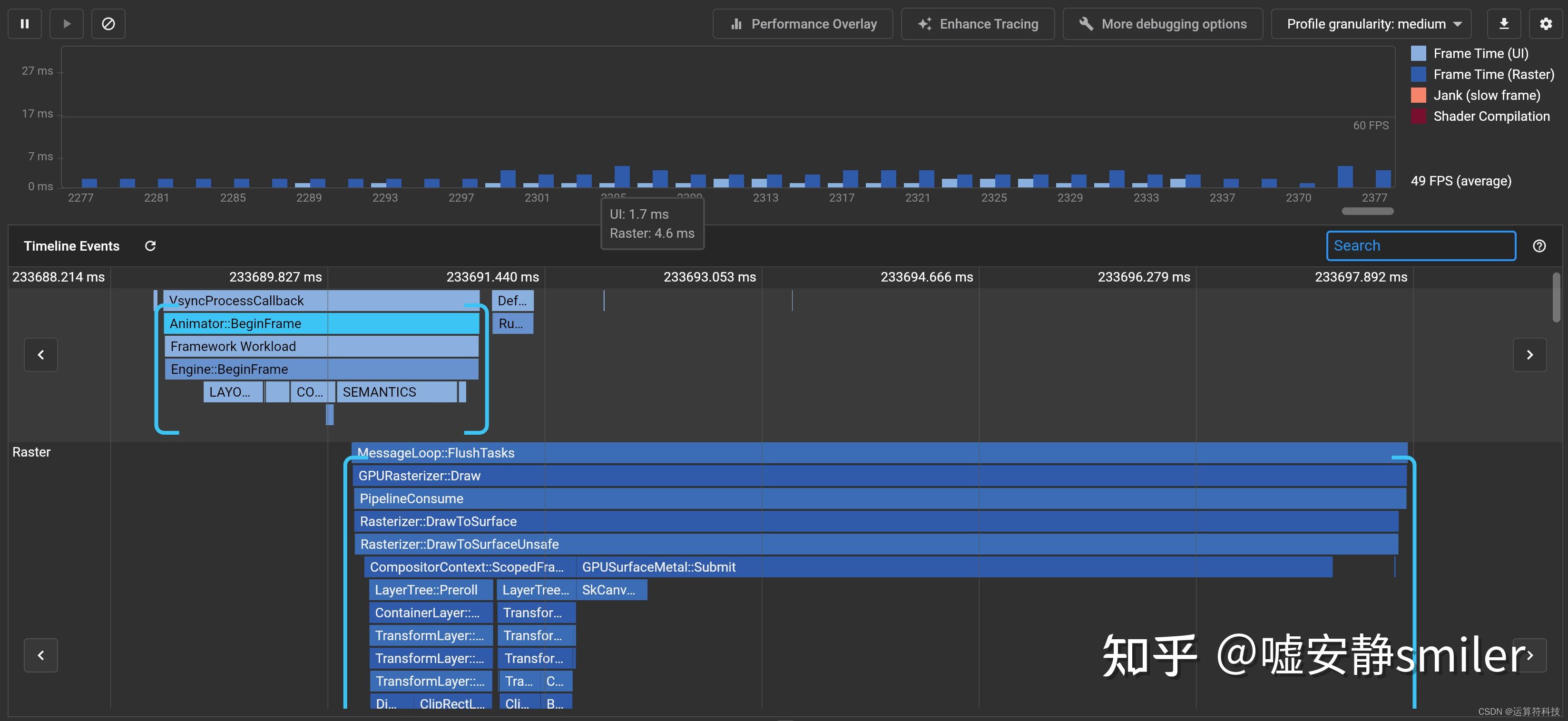Click the Timeline Events heading
The height and width of the screenshot is (721, 1568).
71,246
